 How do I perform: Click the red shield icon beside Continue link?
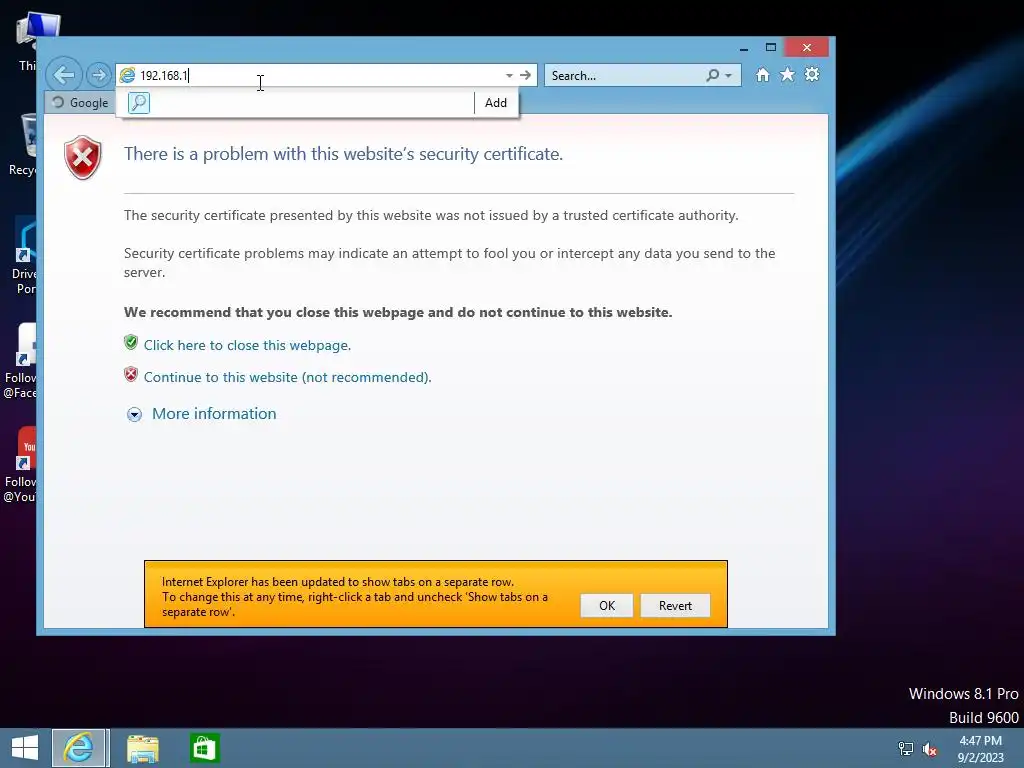coord(131,374)
